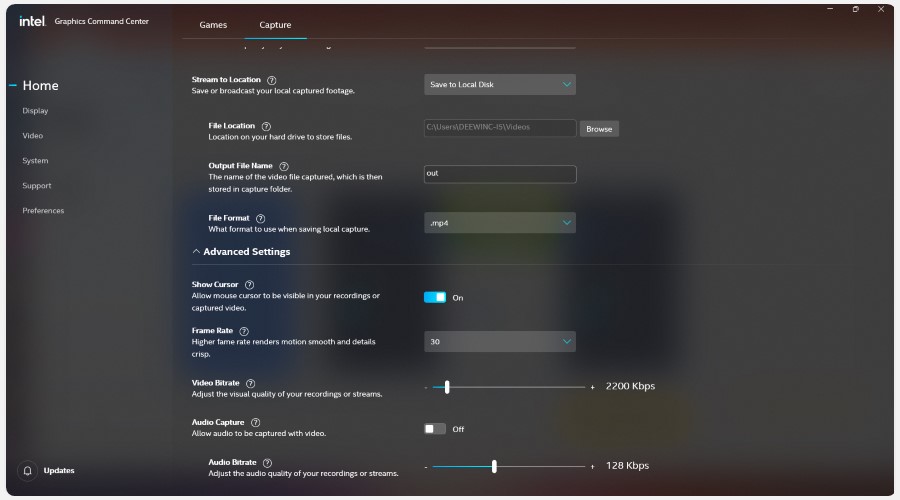The width and height of the screenshot is (900, 500).
Task: Enable the Audio Capture toggle
Action: (435, 429)
